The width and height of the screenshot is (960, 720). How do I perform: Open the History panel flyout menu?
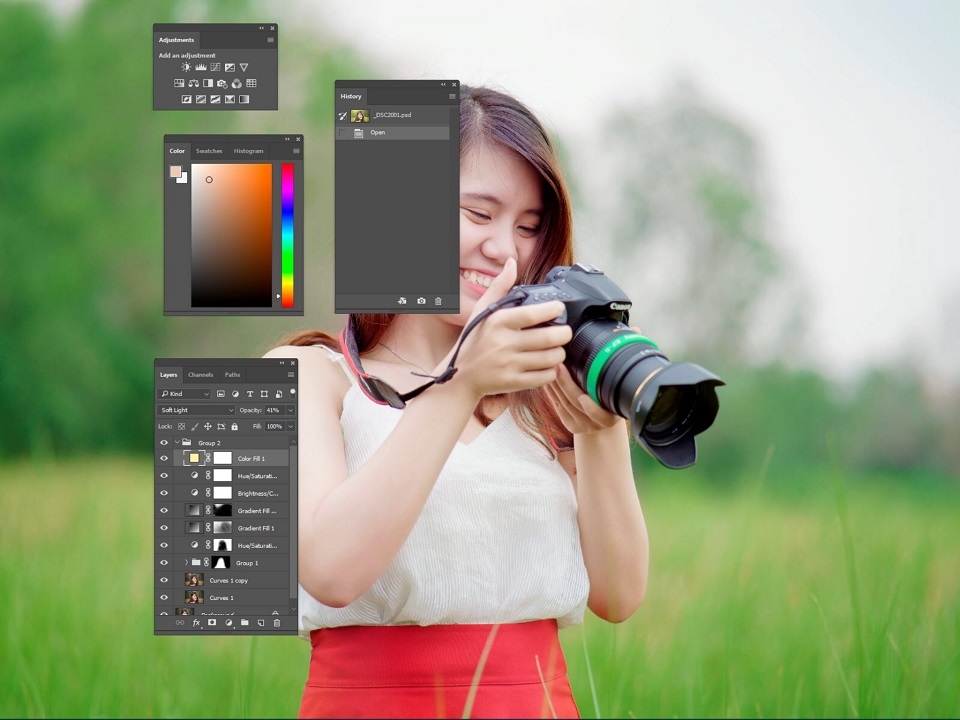pos(452,97)
